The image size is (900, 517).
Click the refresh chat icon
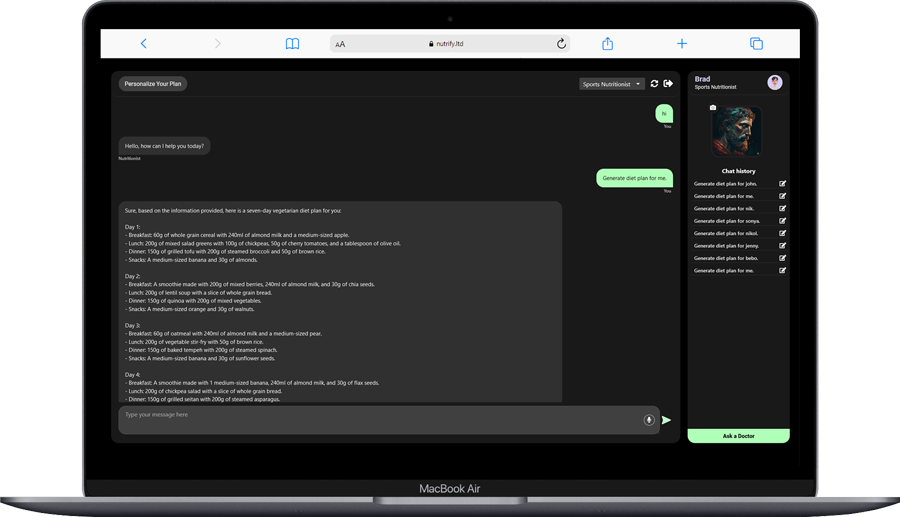[654, 84]
